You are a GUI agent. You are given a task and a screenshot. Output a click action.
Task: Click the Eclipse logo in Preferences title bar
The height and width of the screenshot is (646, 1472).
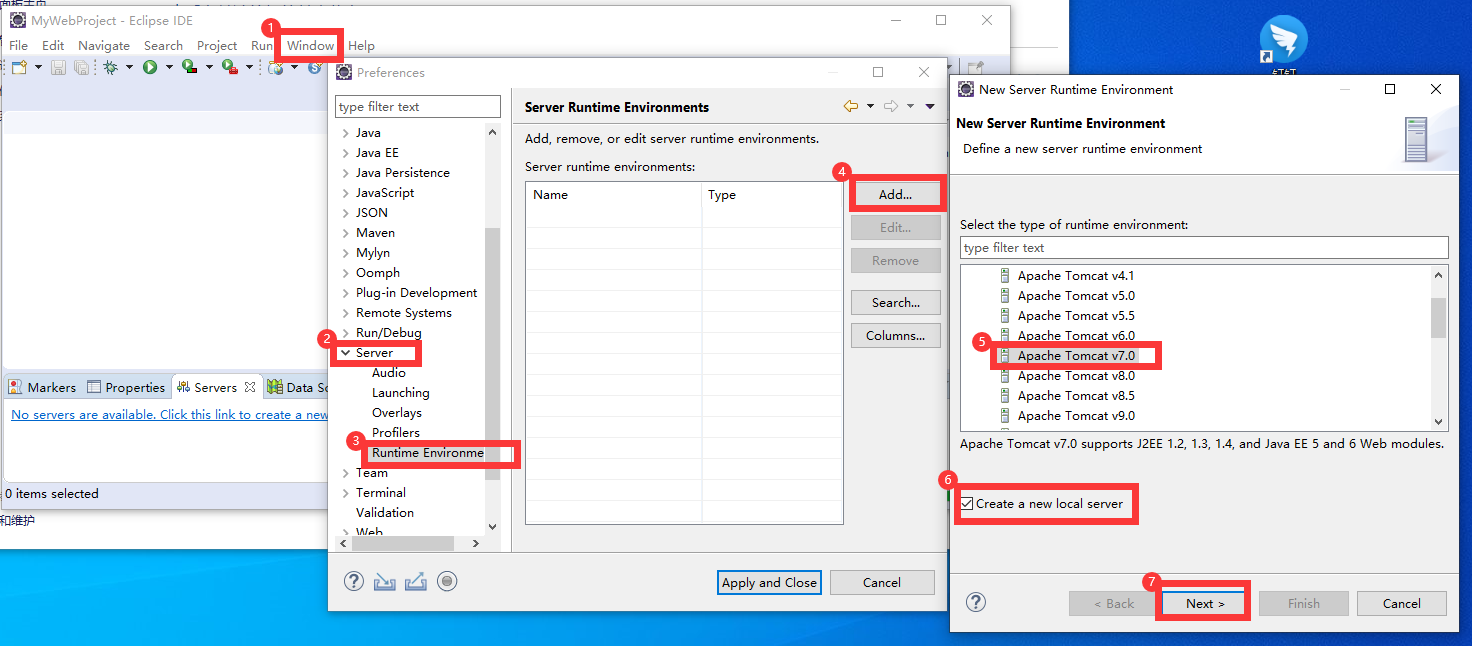pyautogui.click(x=344, y=72)
